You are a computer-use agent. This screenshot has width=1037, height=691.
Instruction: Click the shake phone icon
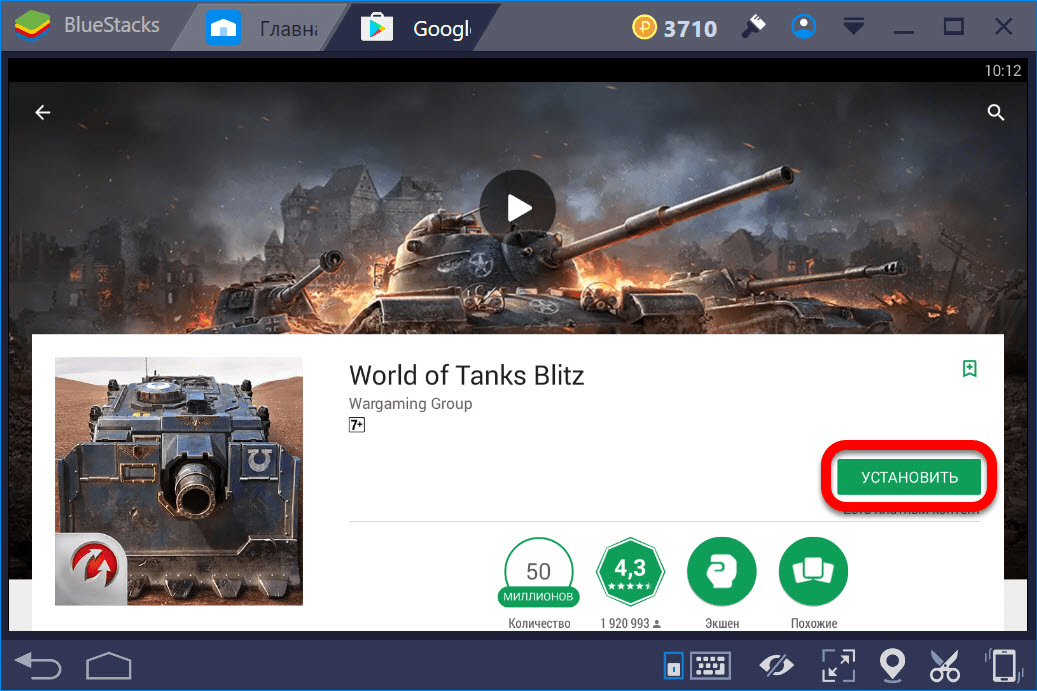click(1002, 665)
